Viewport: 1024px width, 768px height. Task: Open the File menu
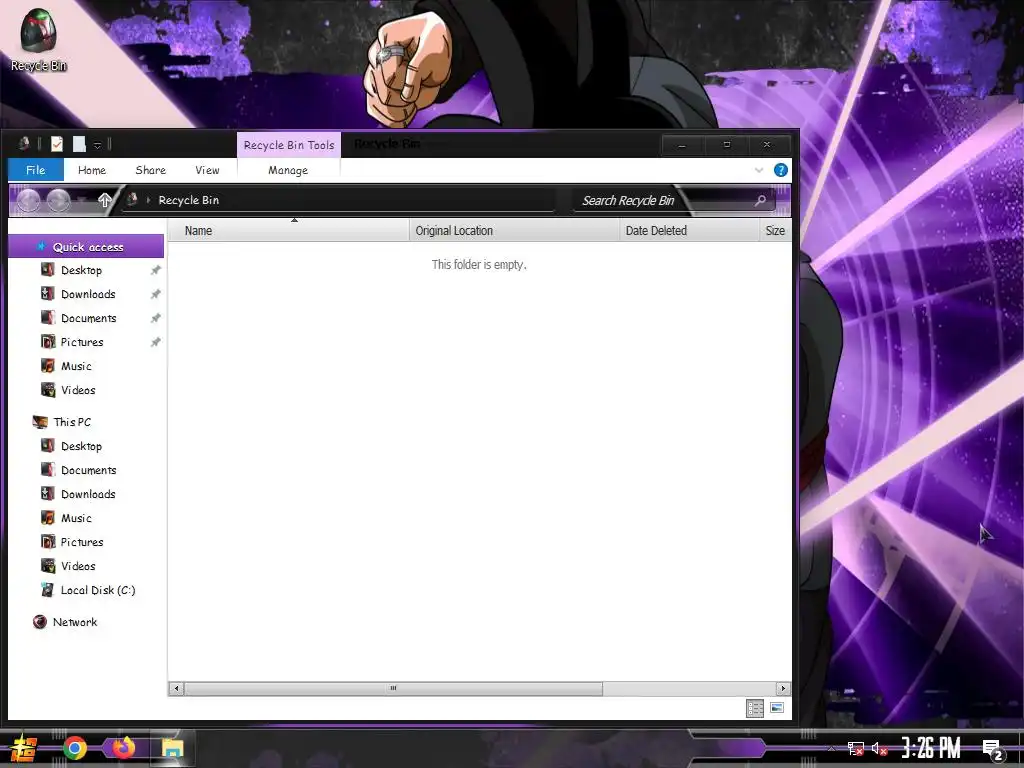pos(36,170)
